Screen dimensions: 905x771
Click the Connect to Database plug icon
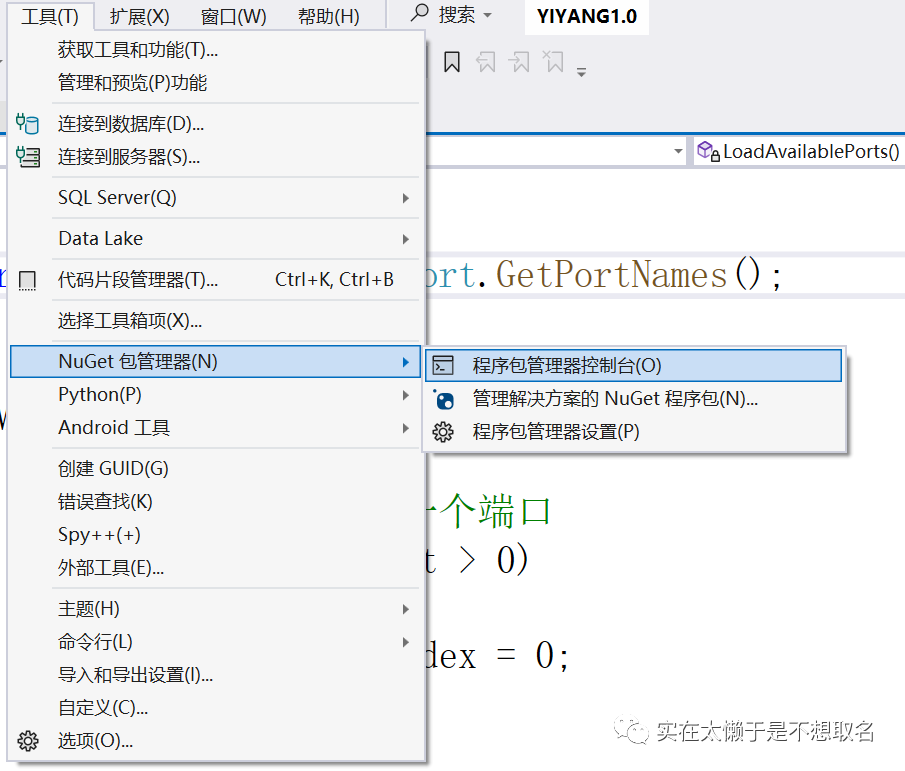tap(28, 124)
